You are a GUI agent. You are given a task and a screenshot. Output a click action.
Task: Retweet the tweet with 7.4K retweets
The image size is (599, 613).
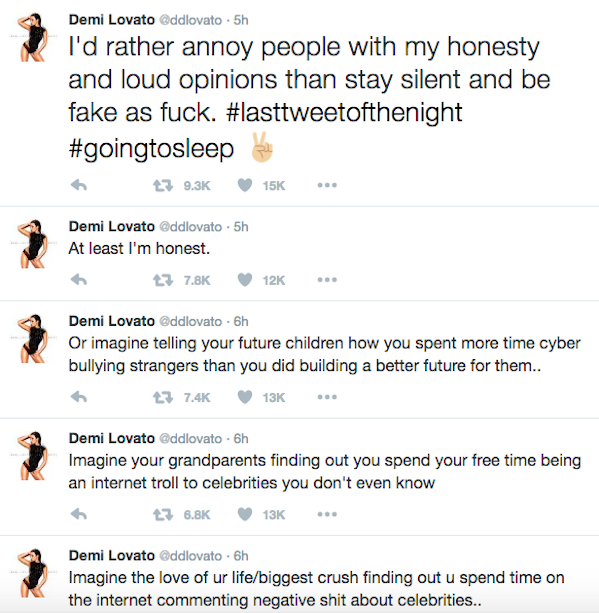pyautogui.click(x=163, y=398)
